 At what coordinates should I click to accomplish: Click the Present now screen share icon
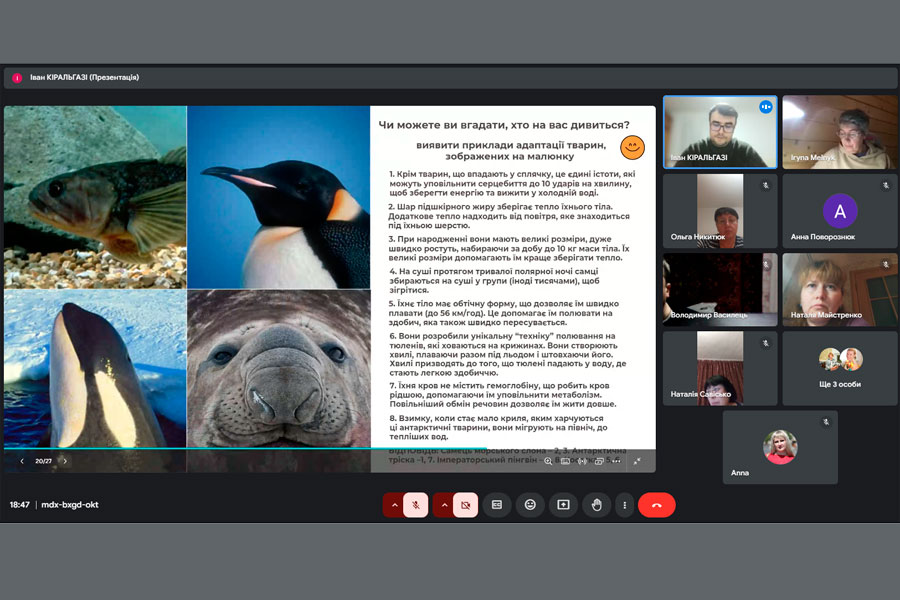(563, 505)
